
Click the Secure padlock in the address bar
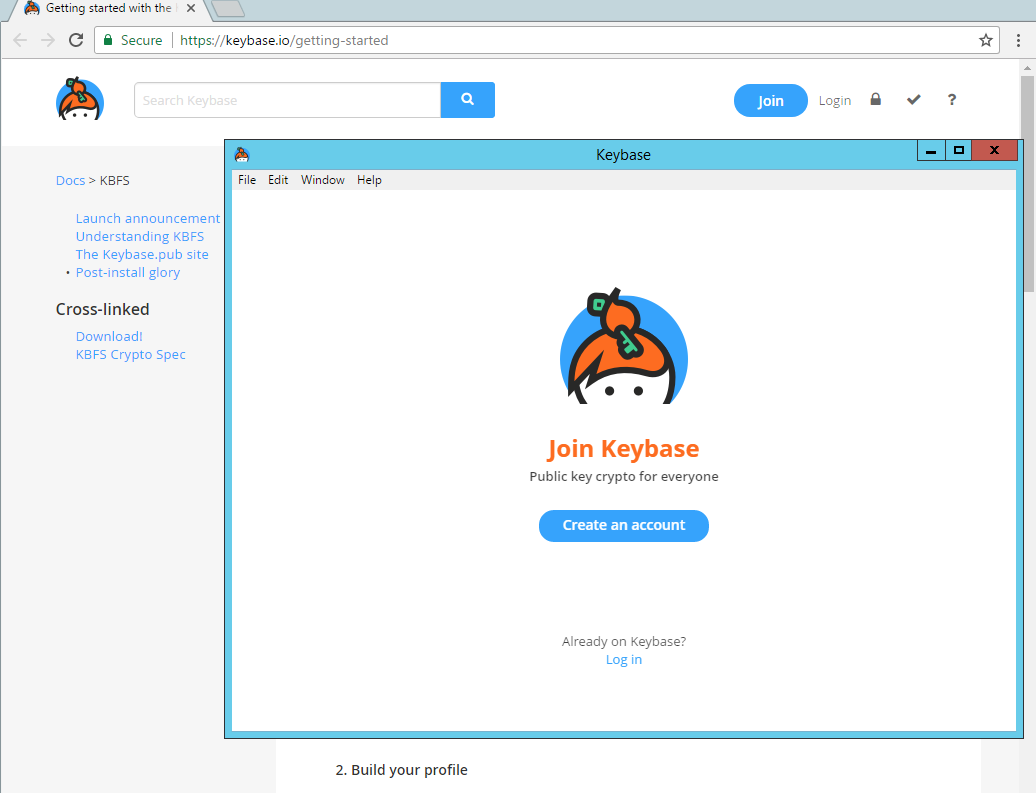tap(107, 40)
